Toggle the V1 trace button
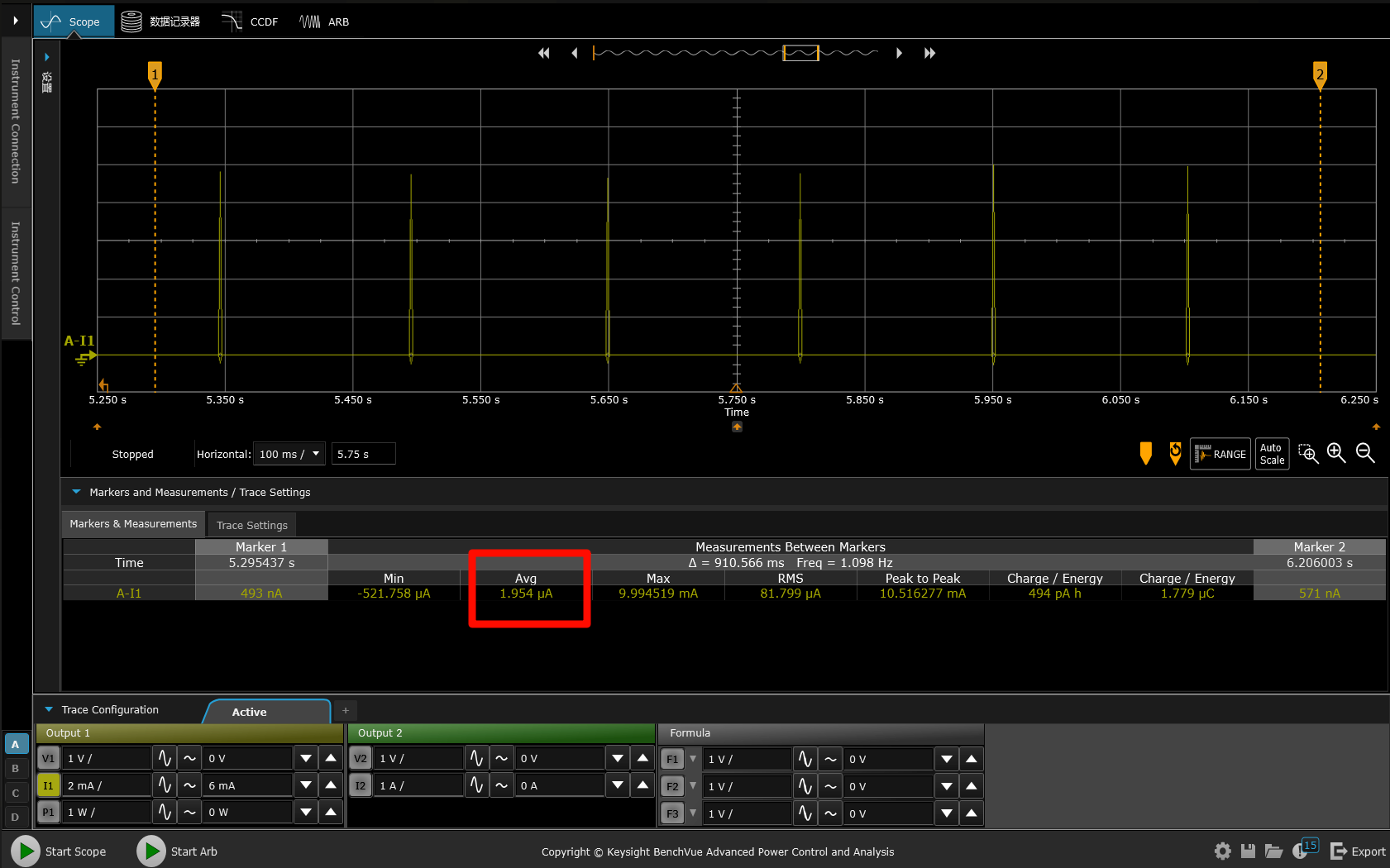Viewport: 1390px width, 868px height. click(48, 758)
